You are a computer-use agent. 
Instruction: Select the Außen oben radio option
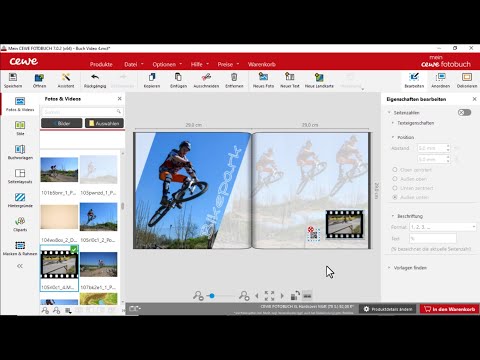(x=395, y=179)
